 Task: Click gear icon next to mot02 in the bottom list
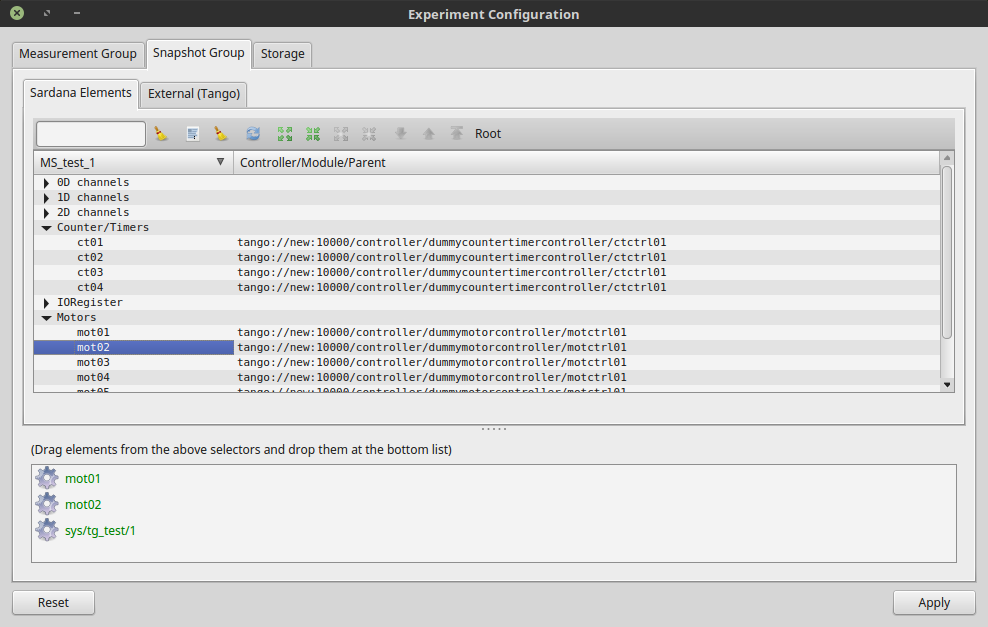[x=47, y=504]
